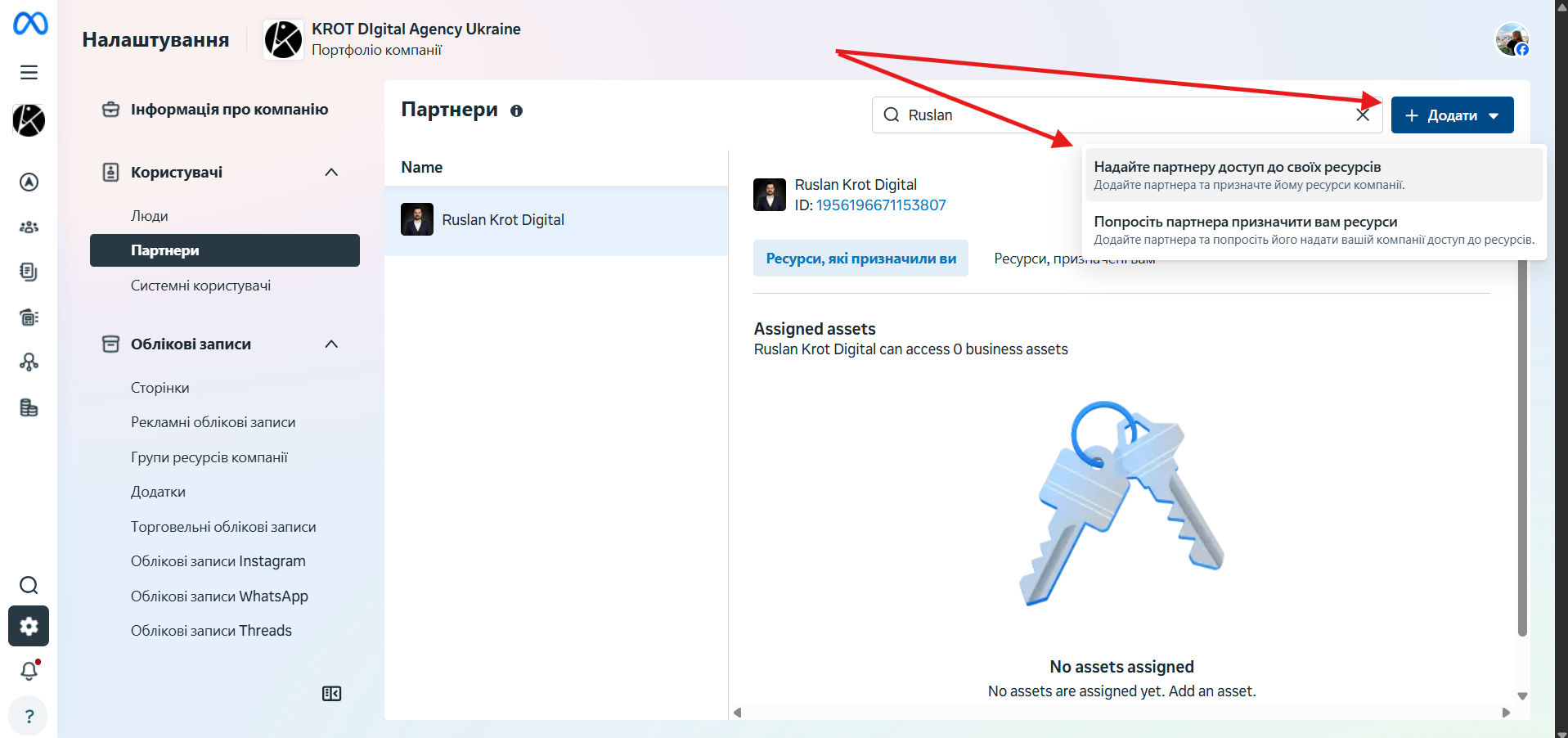Click into the partner search field
Image resolution: width=1568 pixels, height=738 pixels.
click(1126, 115)
